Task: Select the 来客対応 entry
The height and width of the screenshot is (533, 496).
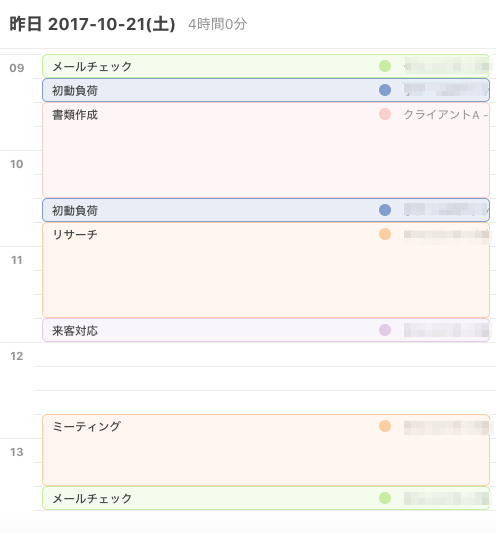Action: 266,330
